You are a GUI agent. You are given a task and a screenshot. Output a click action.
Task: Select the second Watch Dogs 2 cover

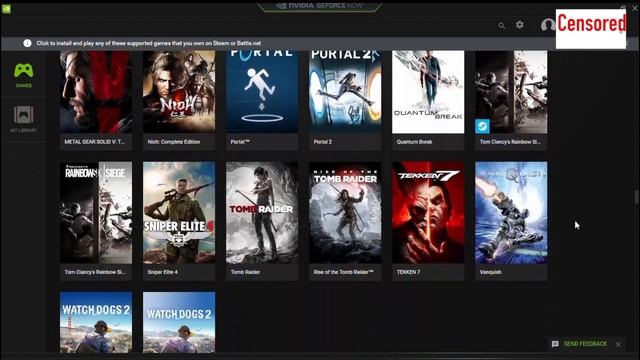179,322
